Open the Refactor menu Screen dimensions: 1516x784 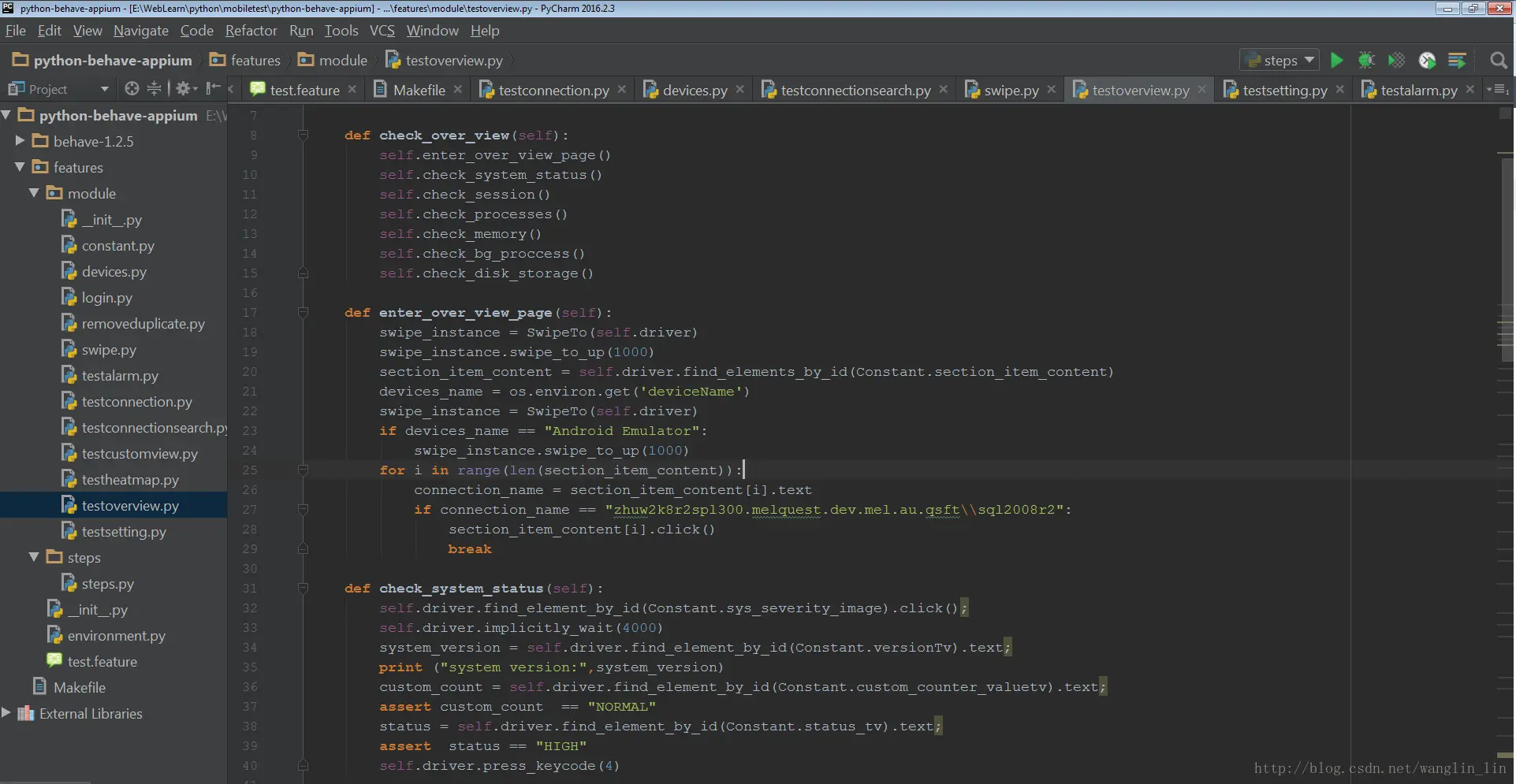coord(251,31)
